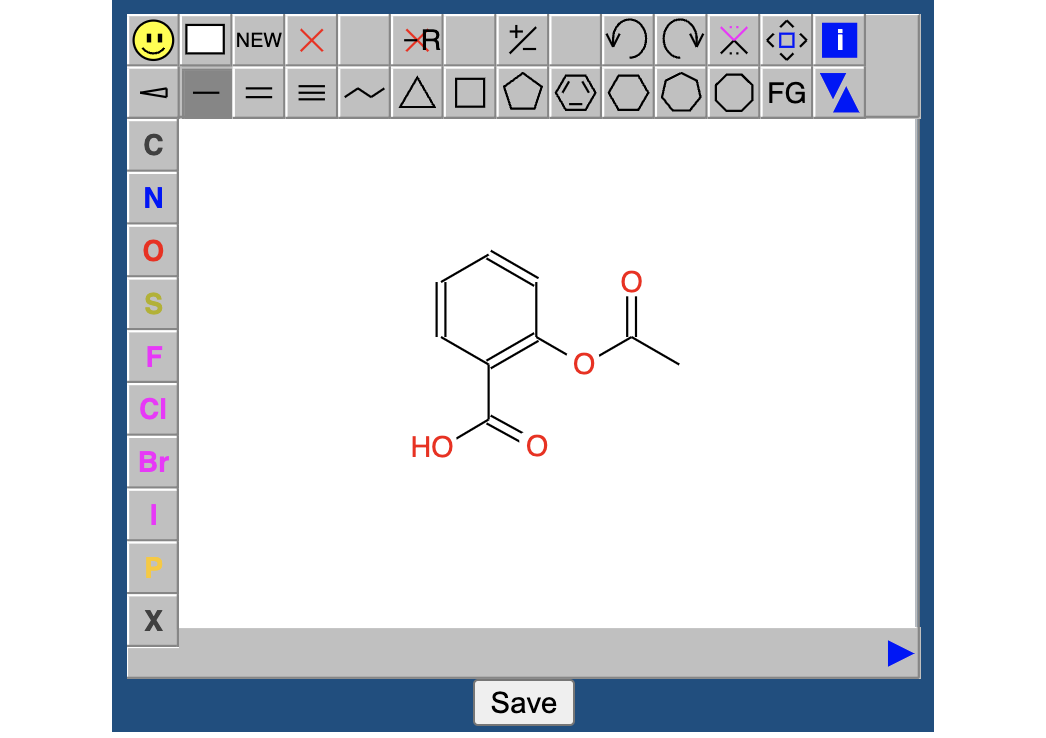The image size is (1046, 738).
Task: Select the cyclopentane ring tool
Action: click(522, 94)
